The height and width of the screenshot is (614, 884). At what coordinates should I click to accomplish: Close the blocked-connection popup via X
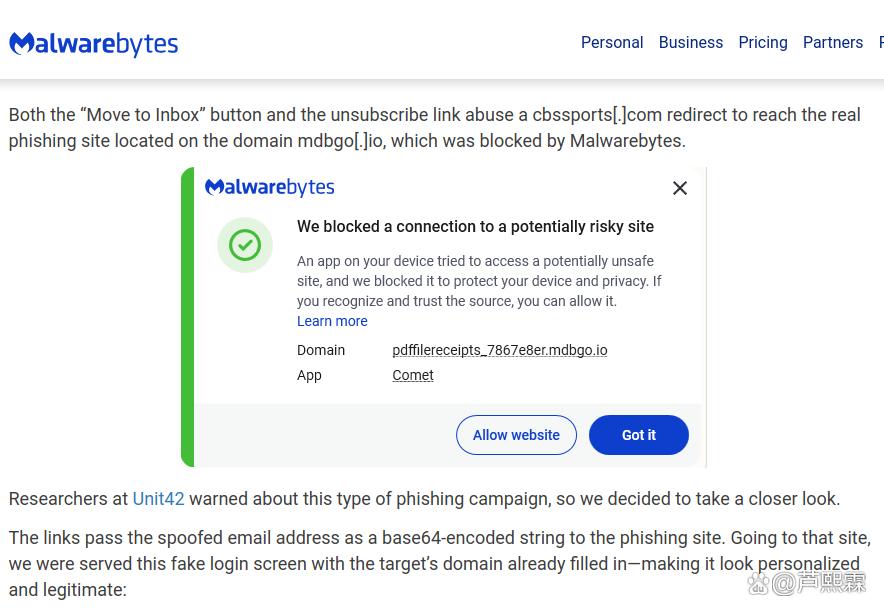point(680,188)
